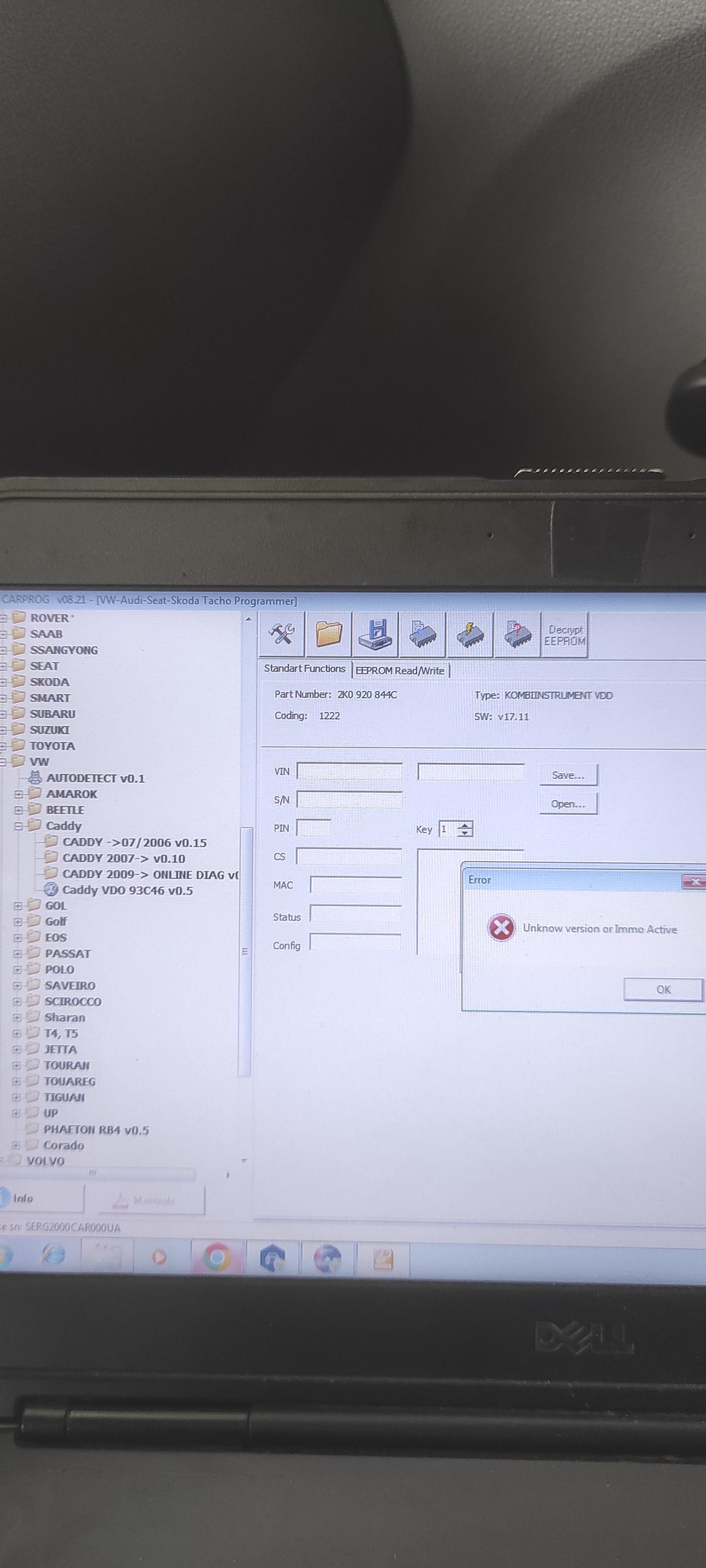Viewport: 706px width, 1568px height.
Task: Click the Info button
Action: point(42,1198)
